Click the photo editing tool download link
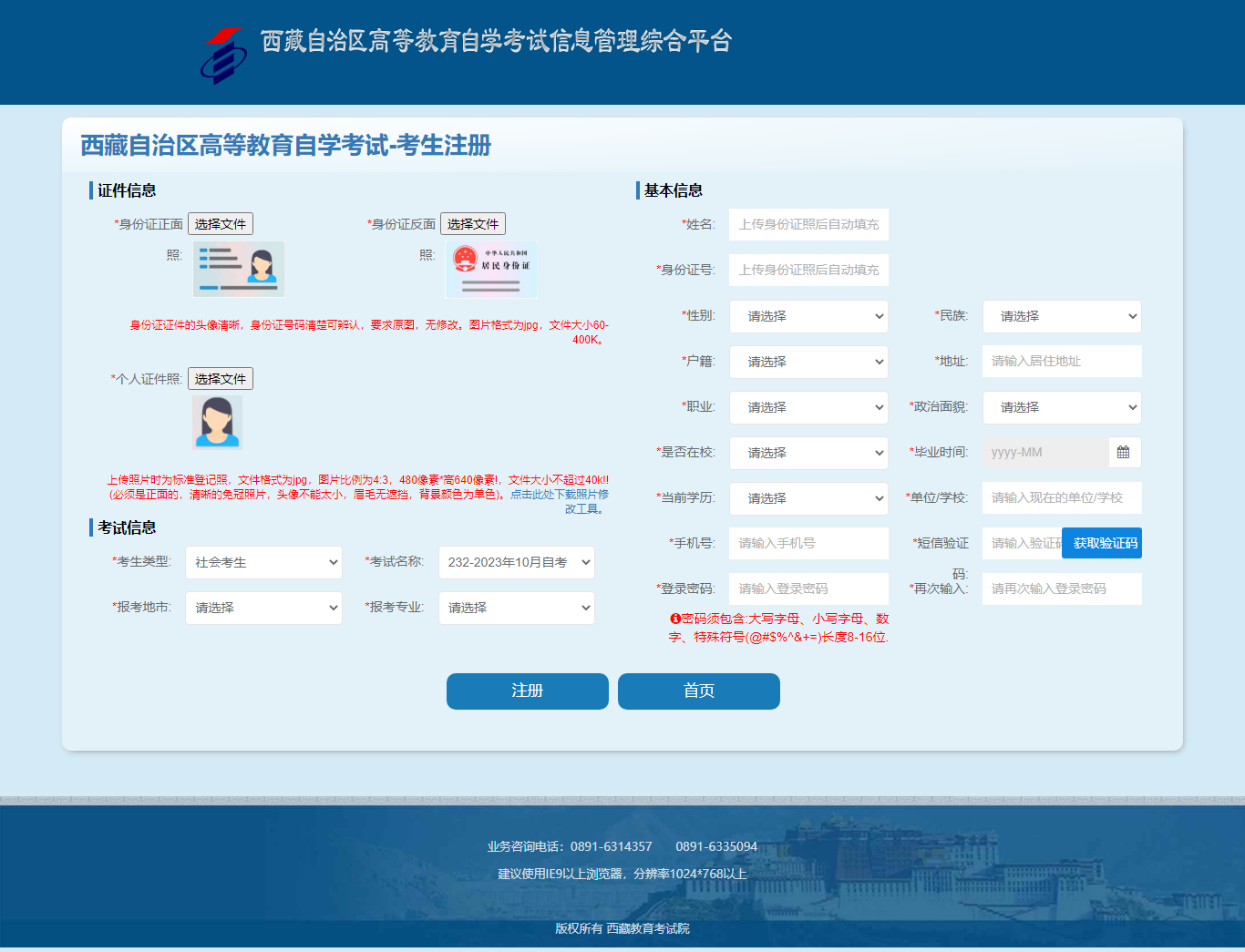The height and width of the screenshot is (952, 1245). point(559,495)
